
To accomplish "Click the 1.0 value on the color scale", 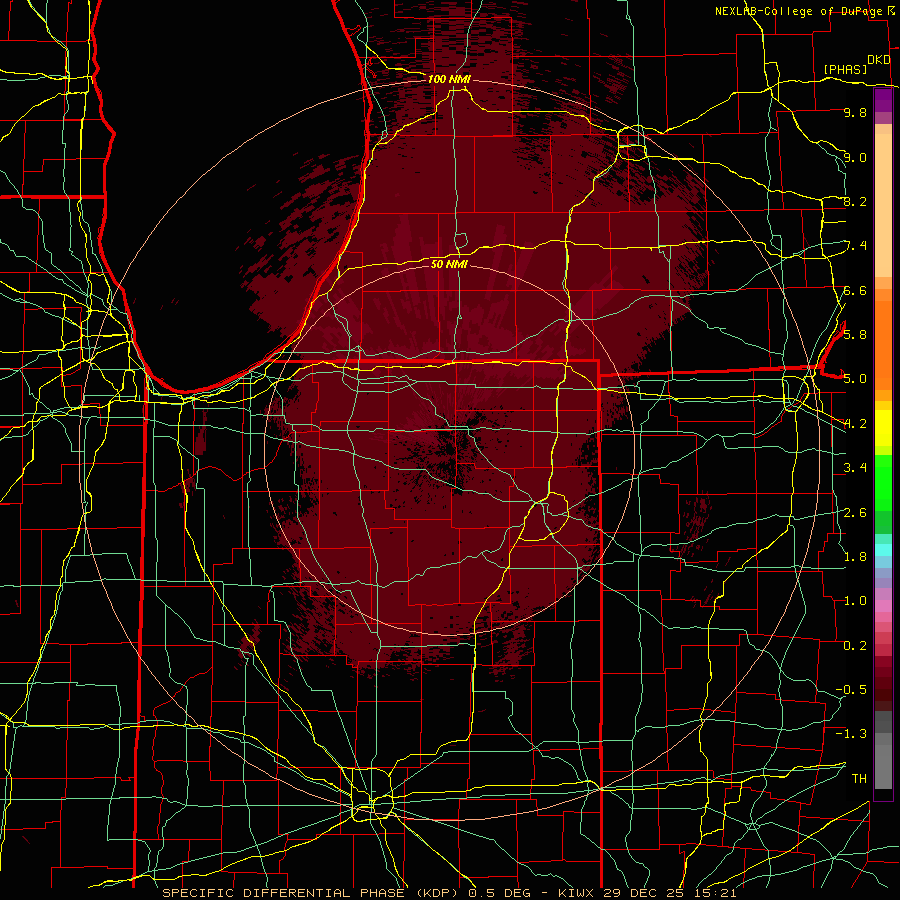I will (855, 600).
